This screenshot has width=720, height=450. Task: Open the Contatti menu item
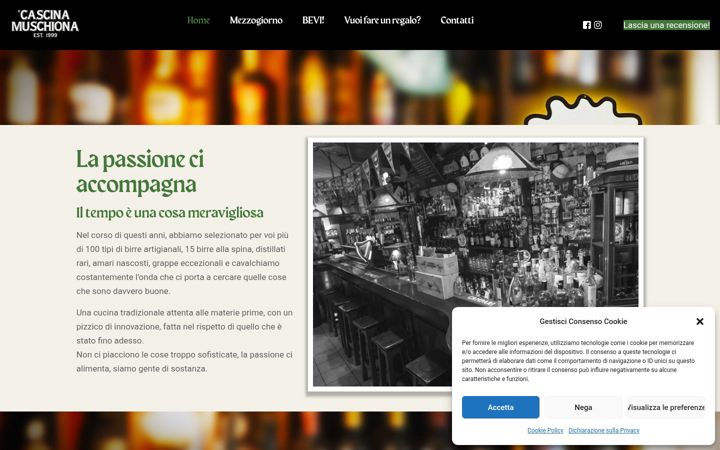coord(457,20)
